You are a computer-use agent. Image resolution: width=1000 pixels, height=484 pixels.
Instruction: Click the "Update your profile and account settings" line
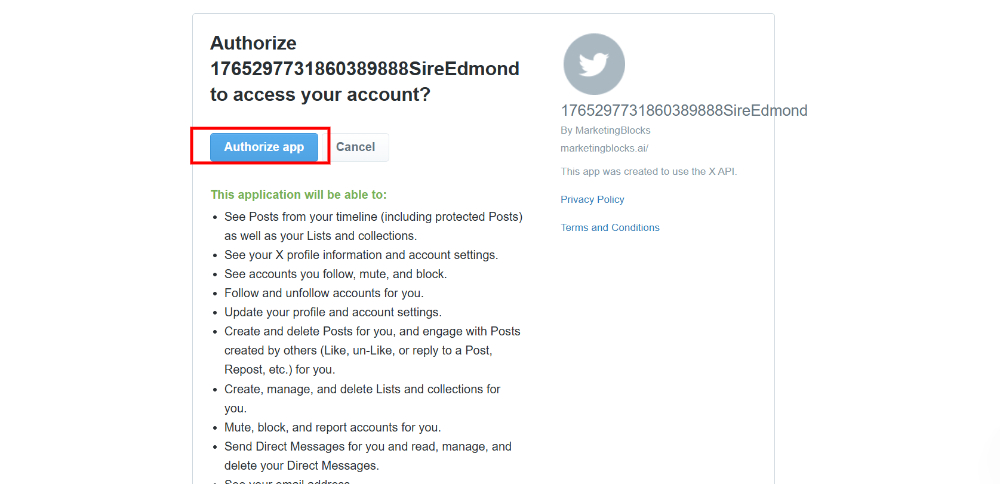[x=333, y=312]
